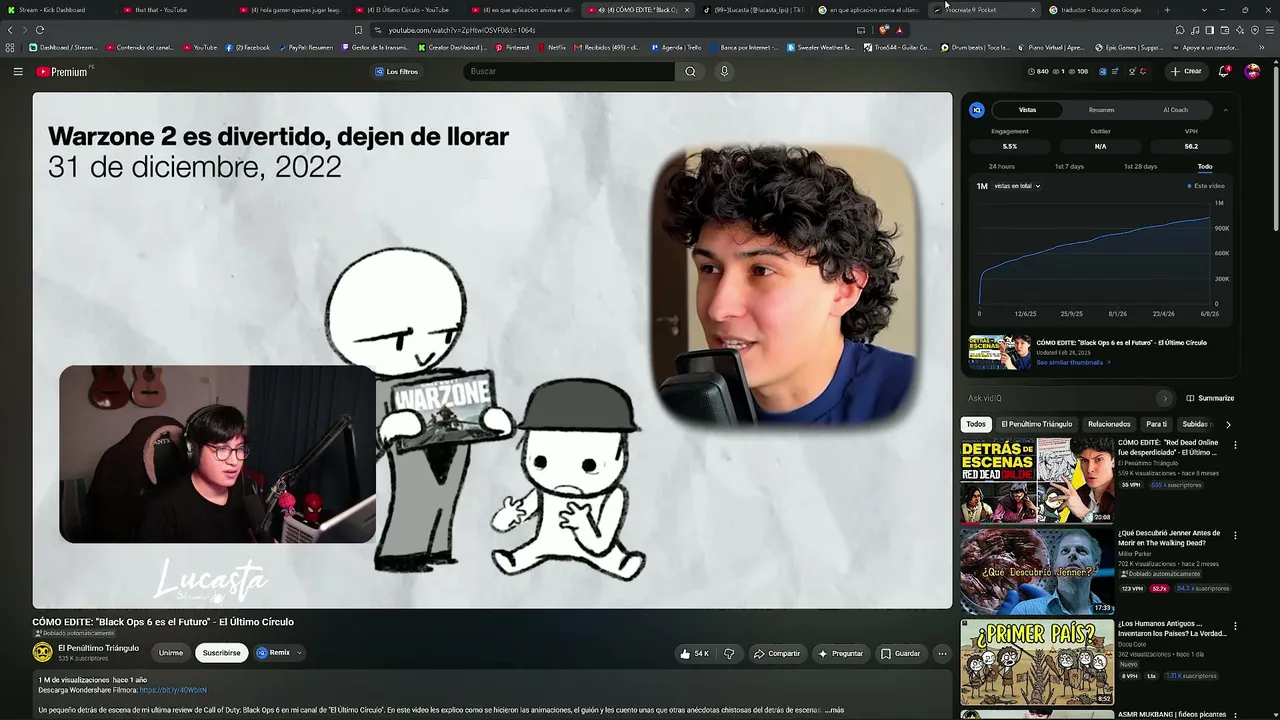This screenshot has width=1280, height=720.
Task: Open Netflix bookmark in bookmarks bar
Action: (551, 47)
